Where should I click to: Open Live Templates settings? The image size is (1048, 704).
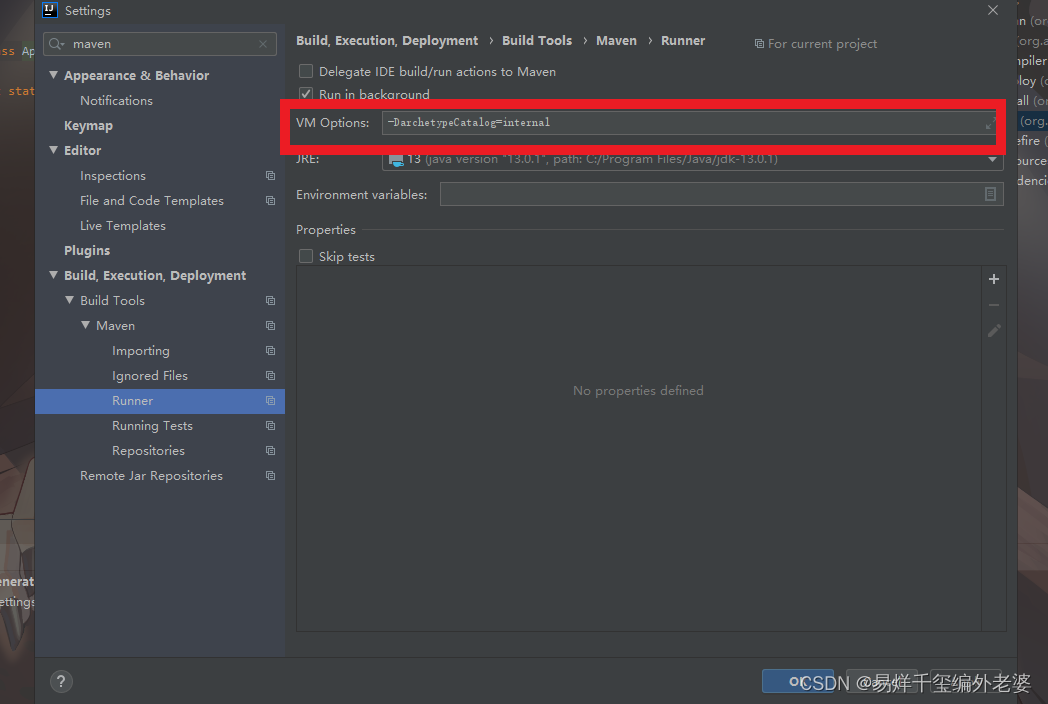point(123,226)
